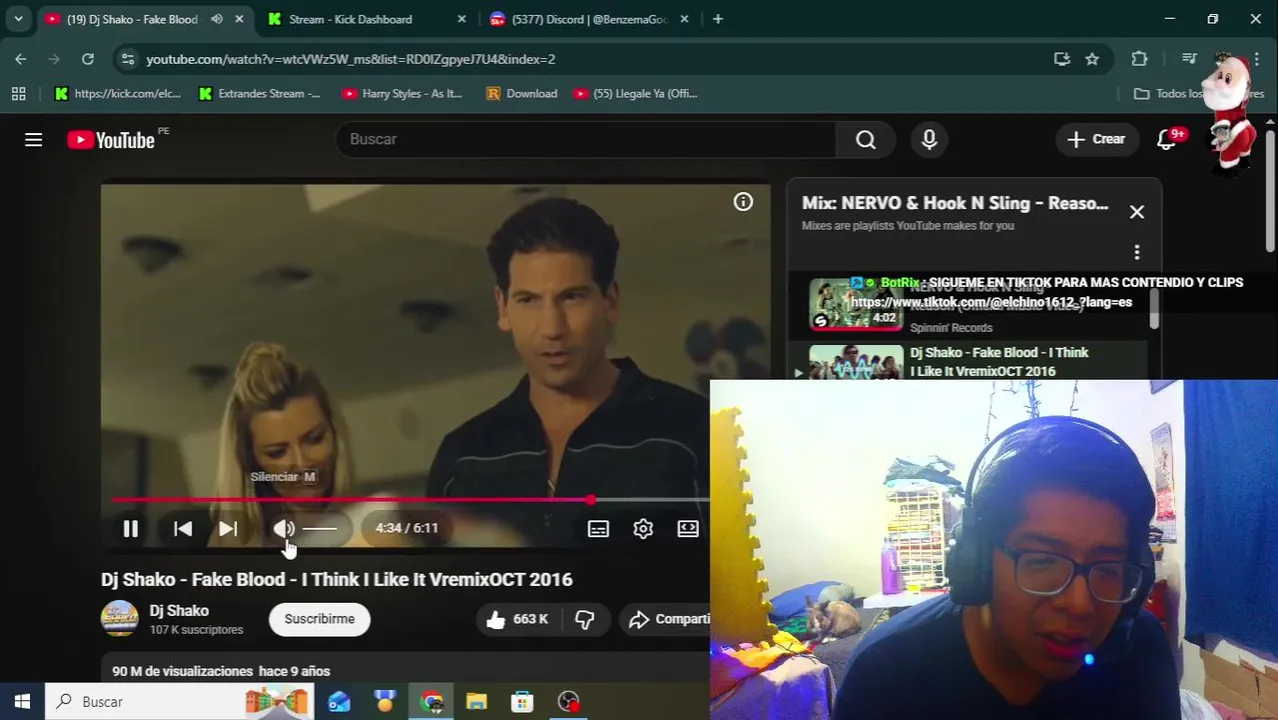Install app icon in address bar

[1062, 59]
